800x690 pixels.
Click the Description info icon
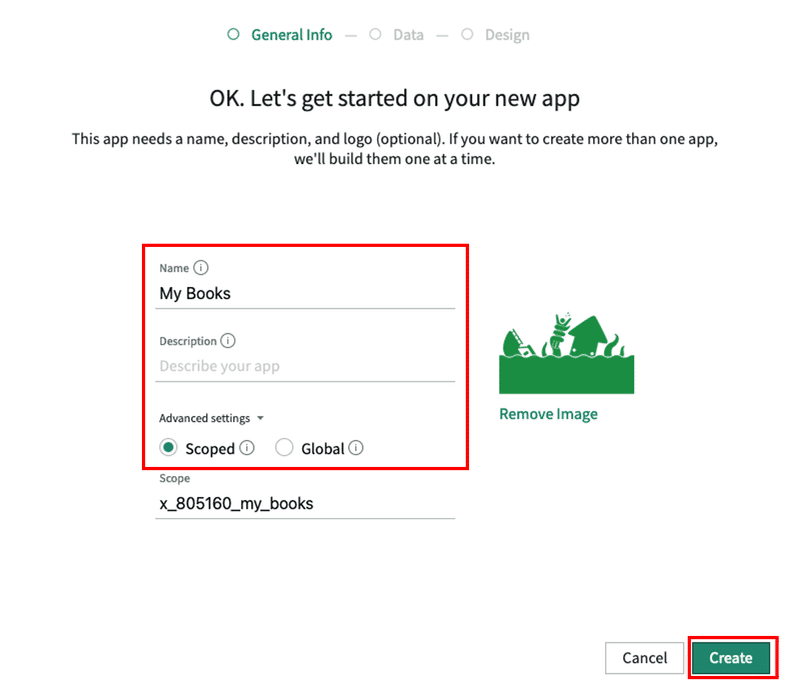click(228, 340)
